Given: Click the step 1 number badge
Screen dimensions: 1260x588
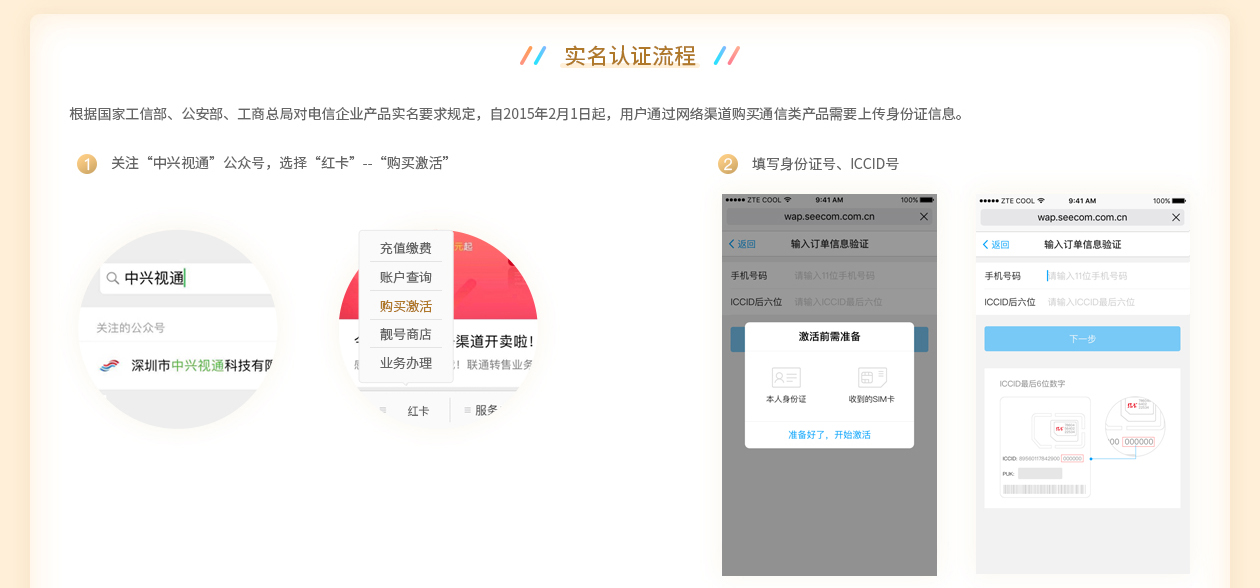Looking at the screenshot, I should [x=87, y=164].
